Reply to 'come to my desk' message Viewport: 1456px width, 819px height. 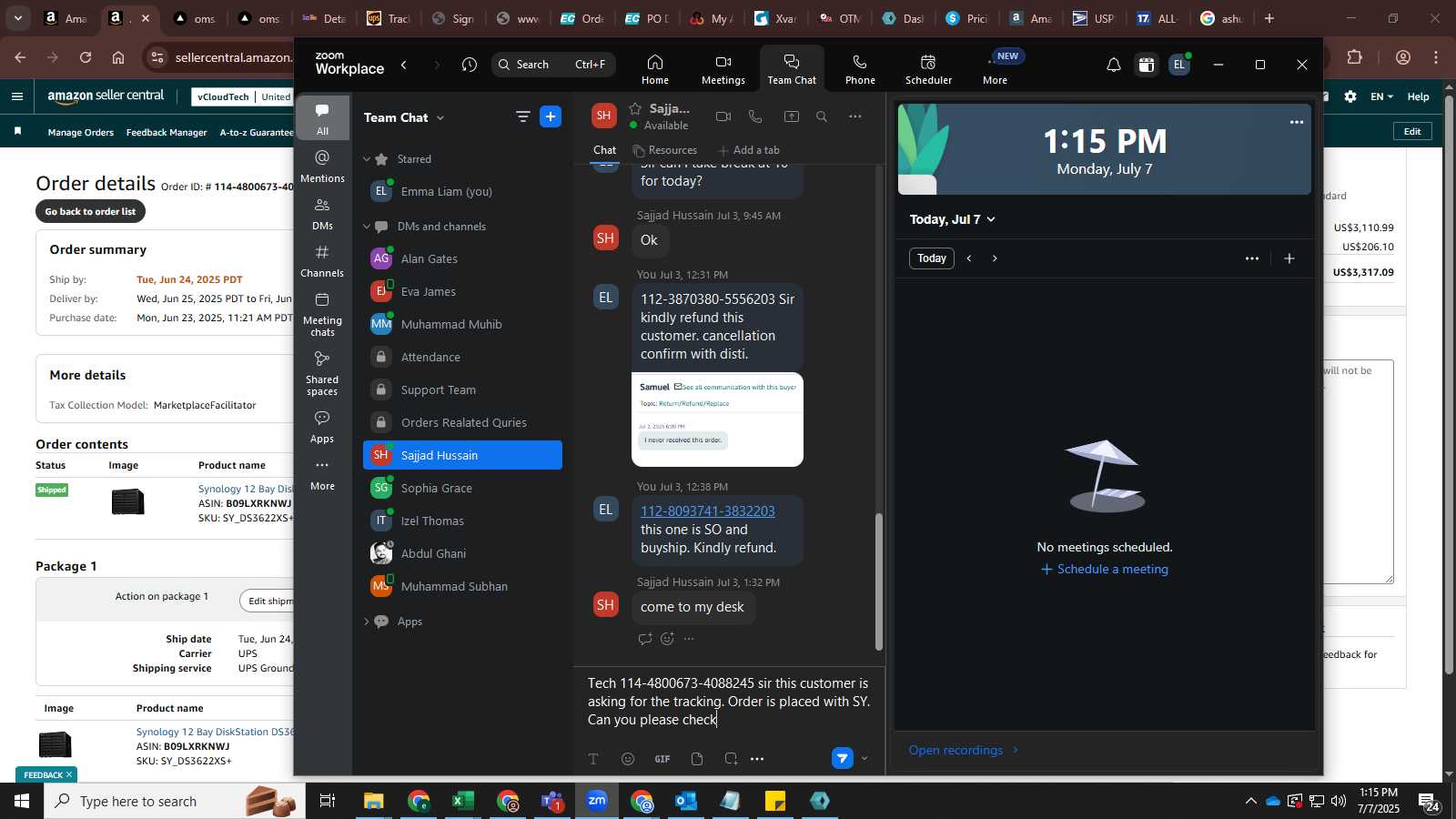coord(645,639)
